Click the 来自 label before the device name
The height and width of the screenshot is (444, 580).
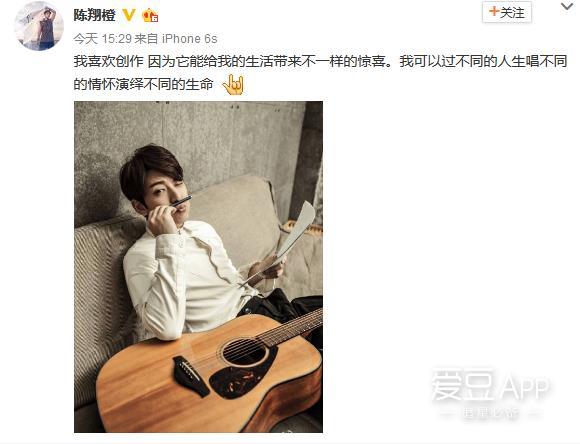[x=146, y=38]
